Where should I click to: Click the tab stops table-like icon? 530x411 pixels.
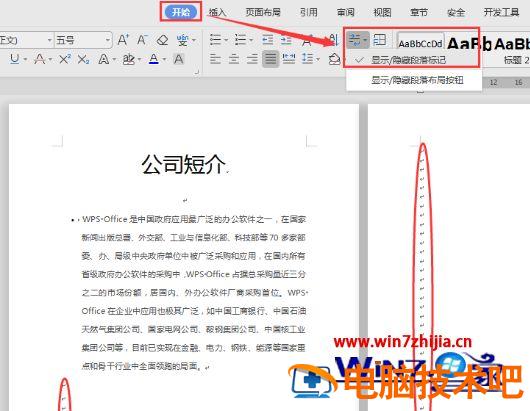[x=380, y=40]
